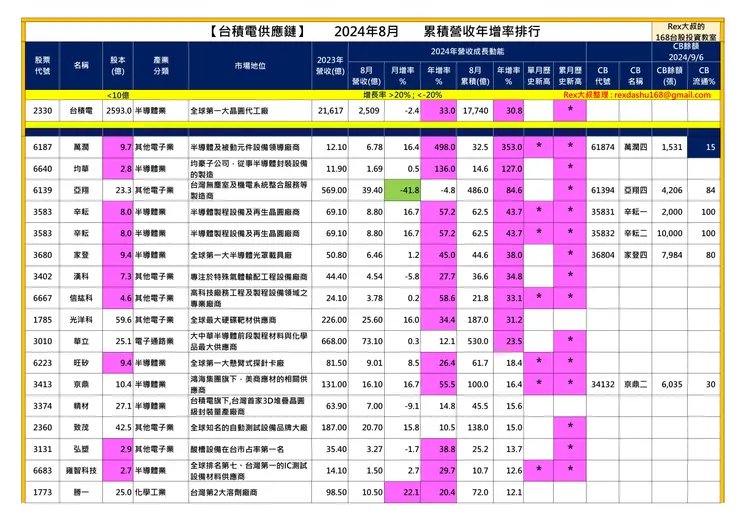Viewport: 740px width, 523px height.
Task: Click the star in the 6640 row
Action: click(570, 167)
